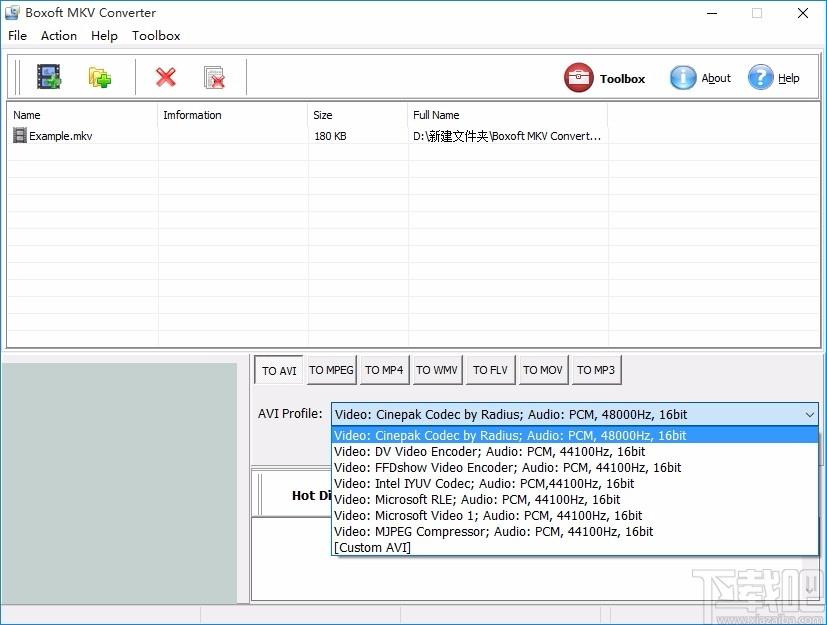This screenshot has height=625, width=827.
Task: Collapse the AVI Profile dropdown arrow
Action: (x=810, y=415)
